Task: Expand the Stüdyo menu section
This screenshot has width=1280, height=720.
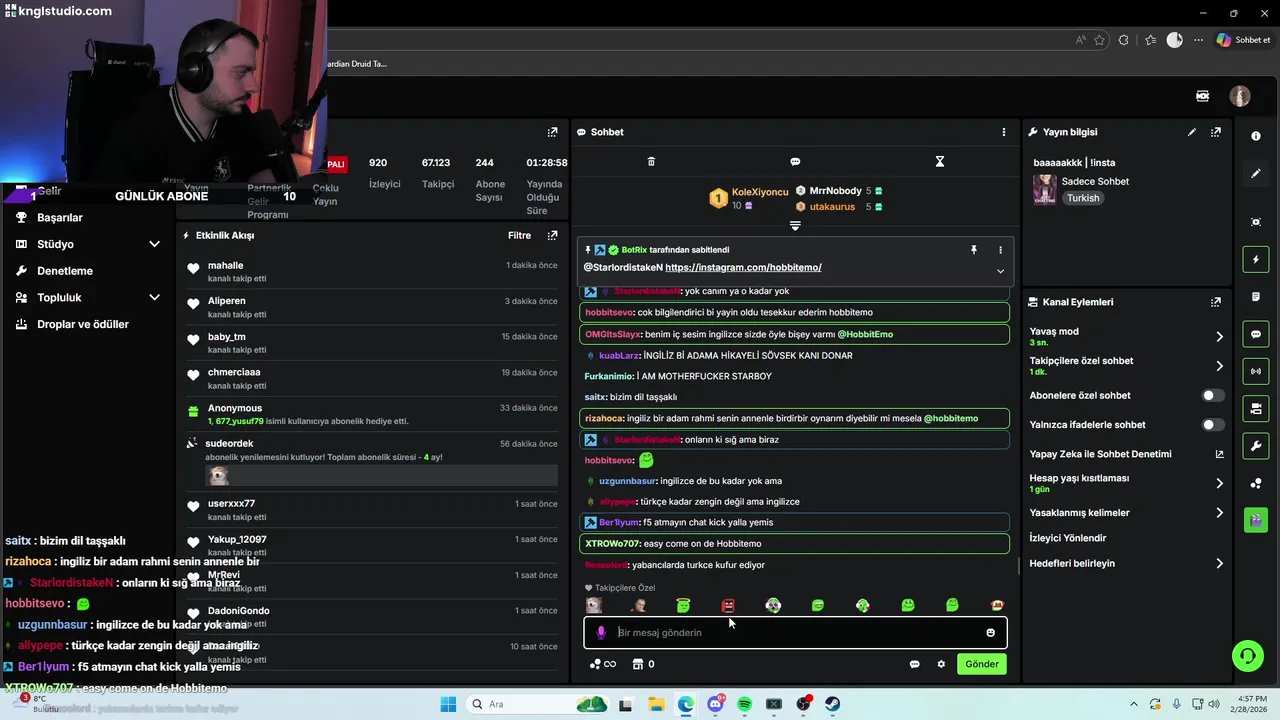Action: [x=85, y=244]
